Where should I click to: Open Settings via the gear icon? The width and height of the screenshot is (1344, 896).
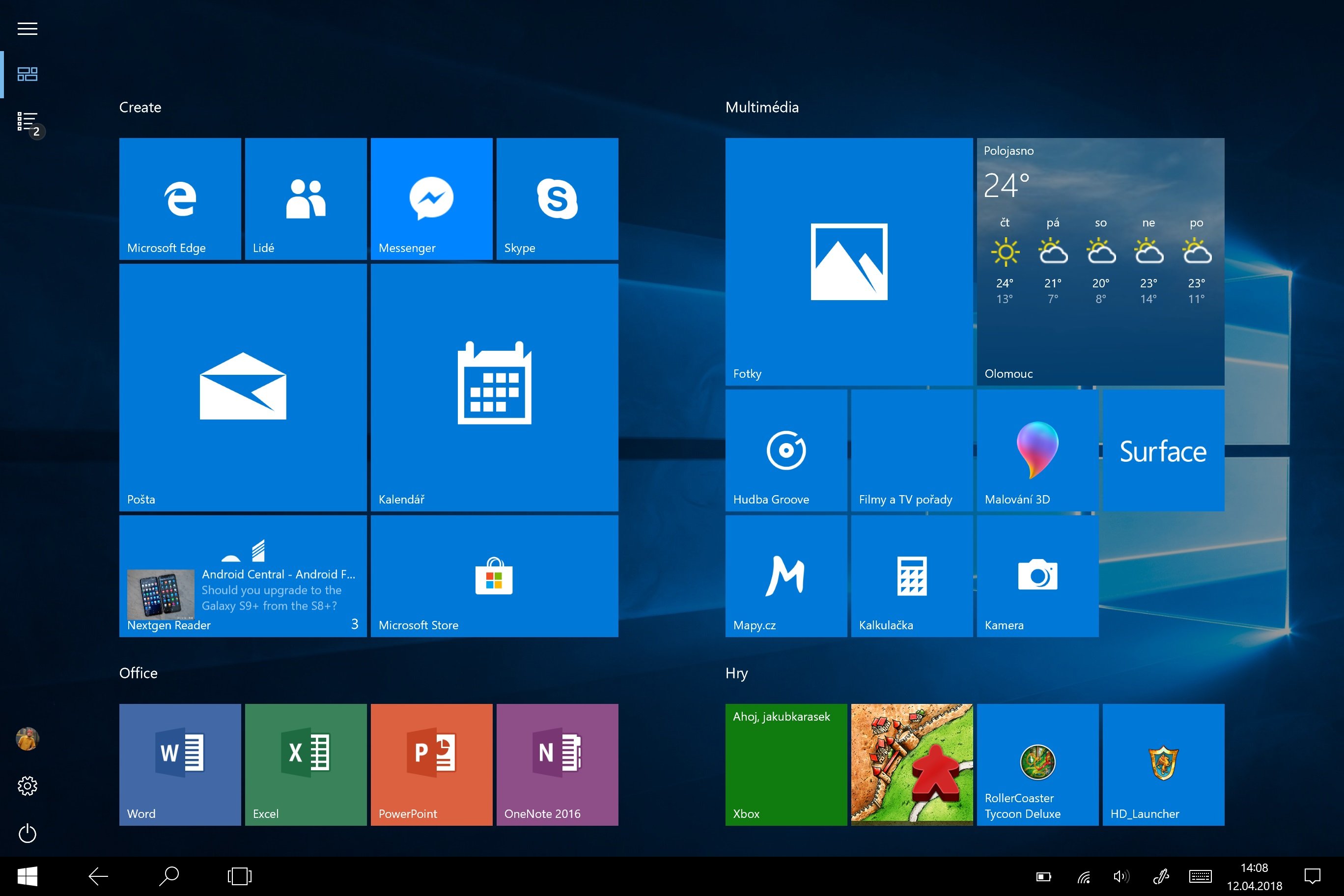28,786
